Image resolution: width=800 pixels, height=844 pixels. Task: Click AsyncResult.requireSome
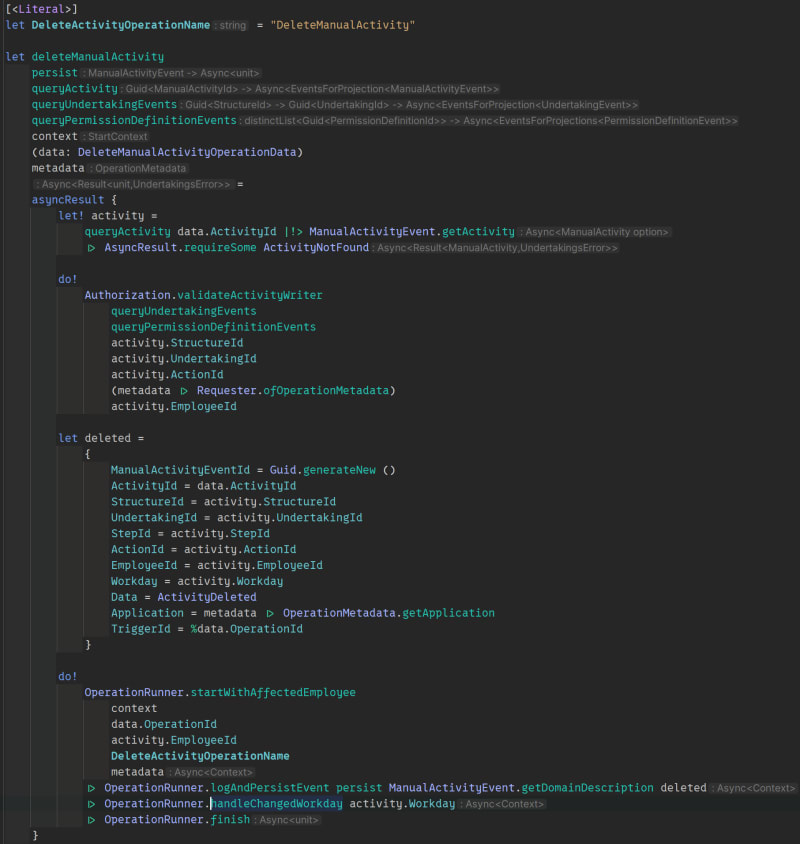(x=180, y=247)
